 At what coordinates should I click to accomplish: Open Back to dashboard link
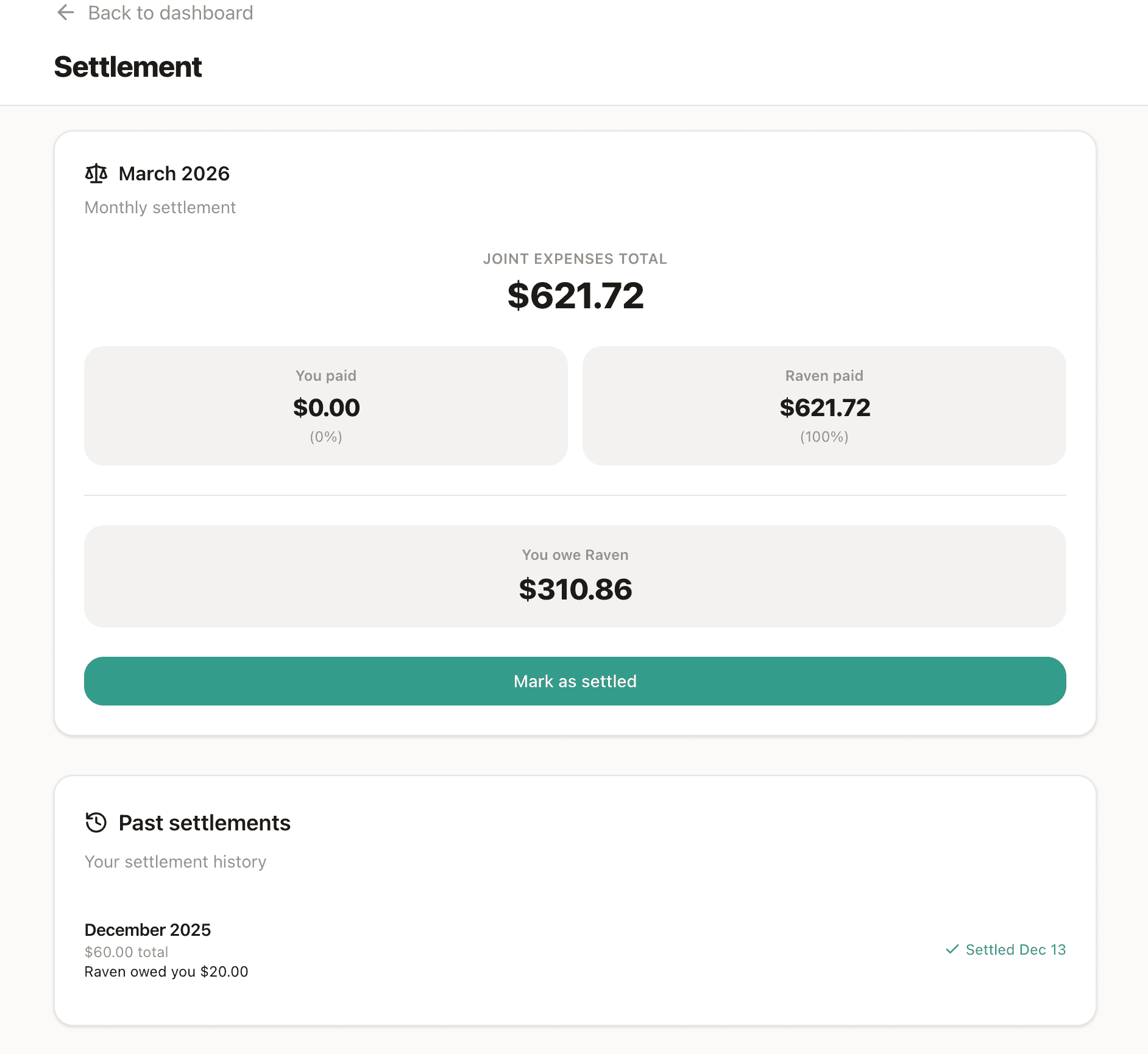171,13
